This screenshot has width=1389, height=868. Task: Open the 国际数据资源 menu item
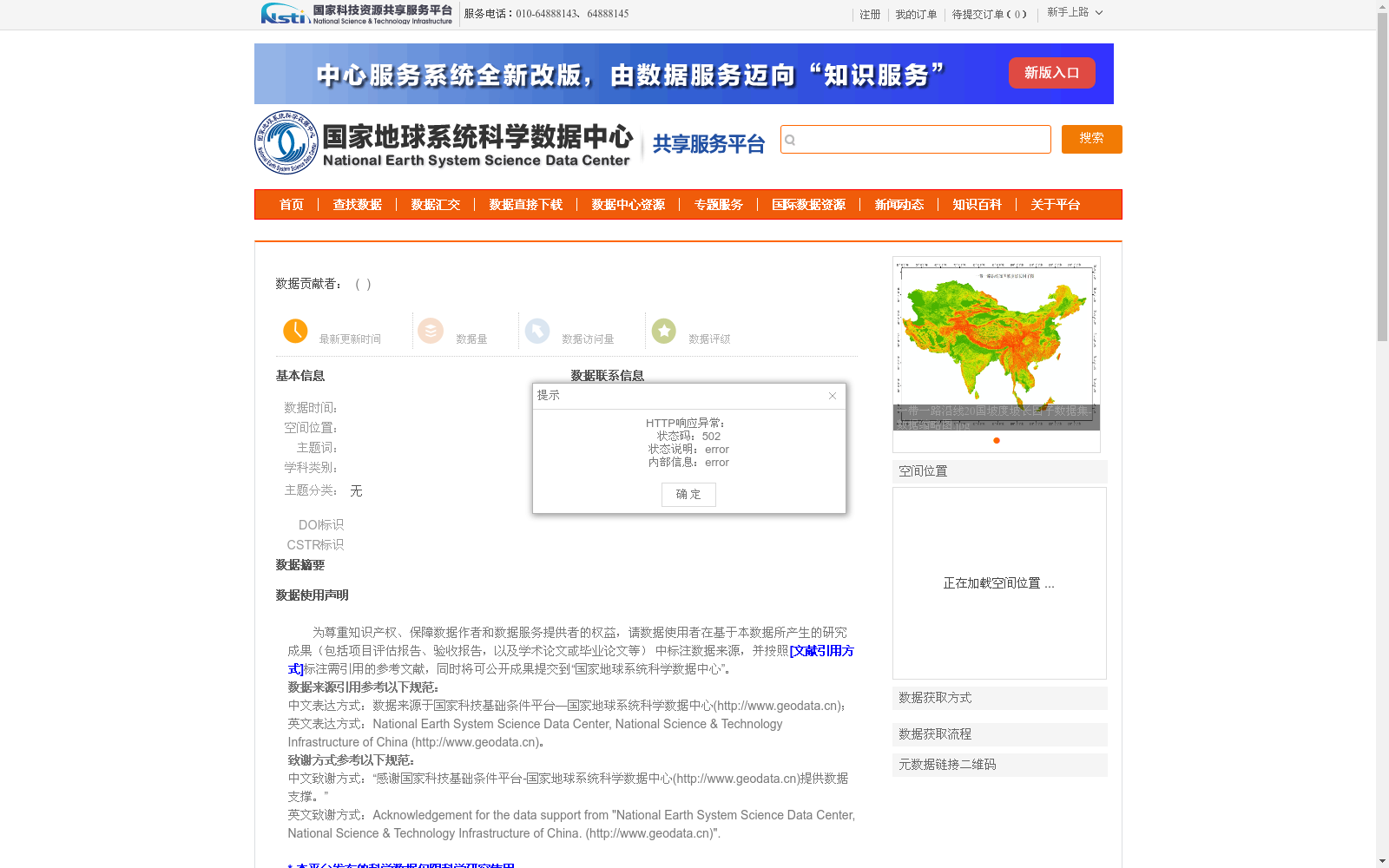point(809,205)
